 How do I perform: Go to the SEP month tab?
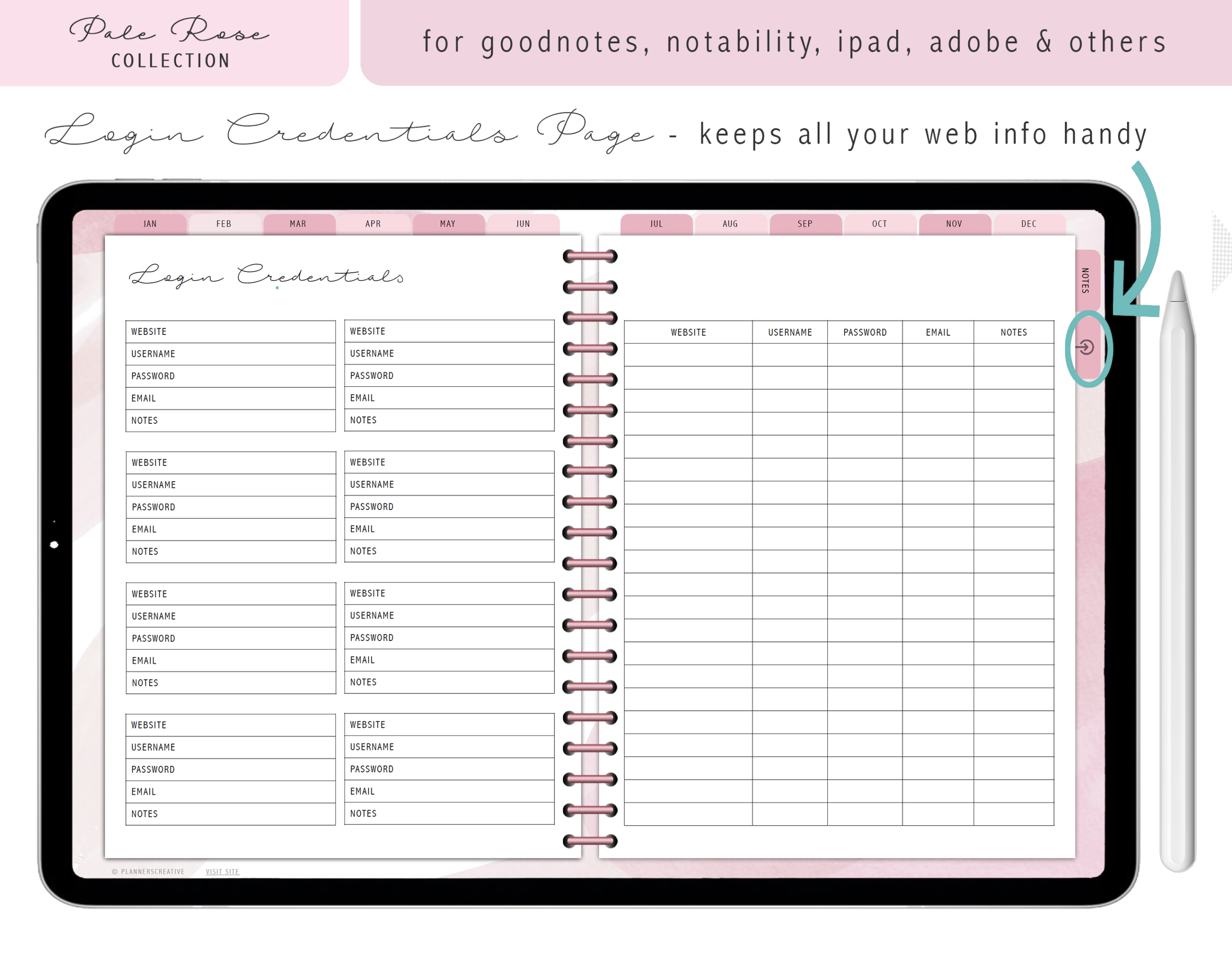point(805,224)
